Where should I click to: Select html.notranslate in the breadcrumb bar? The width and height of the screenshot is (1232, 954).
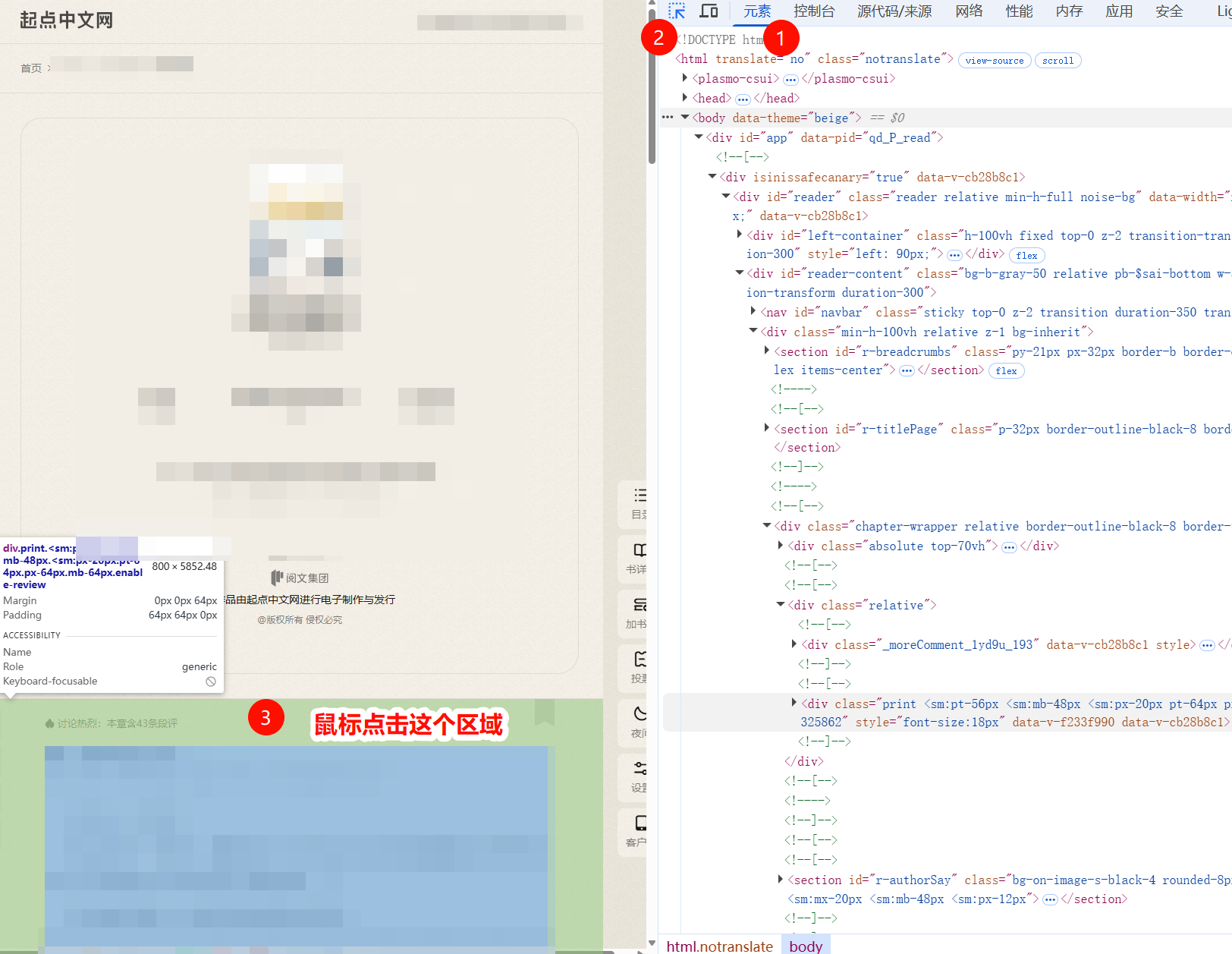(x=719, y=946)
